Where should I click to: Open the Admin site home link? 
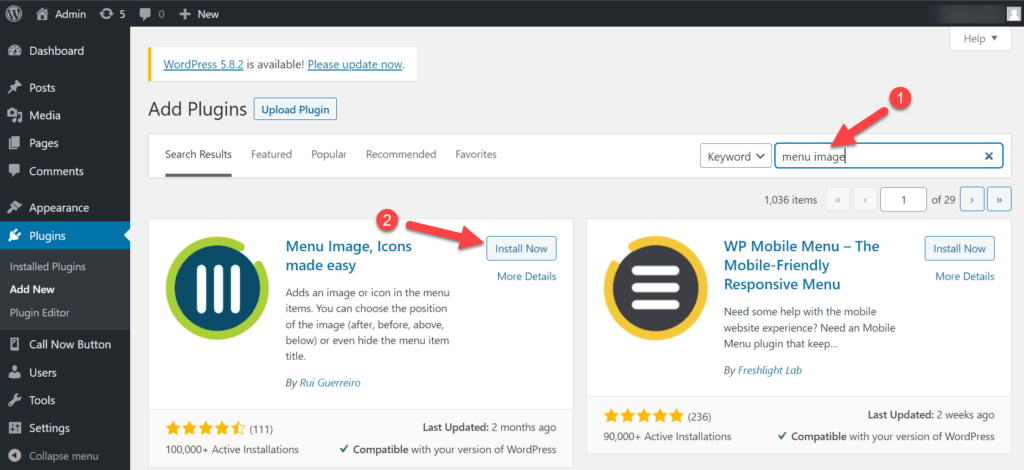[61, 14]
